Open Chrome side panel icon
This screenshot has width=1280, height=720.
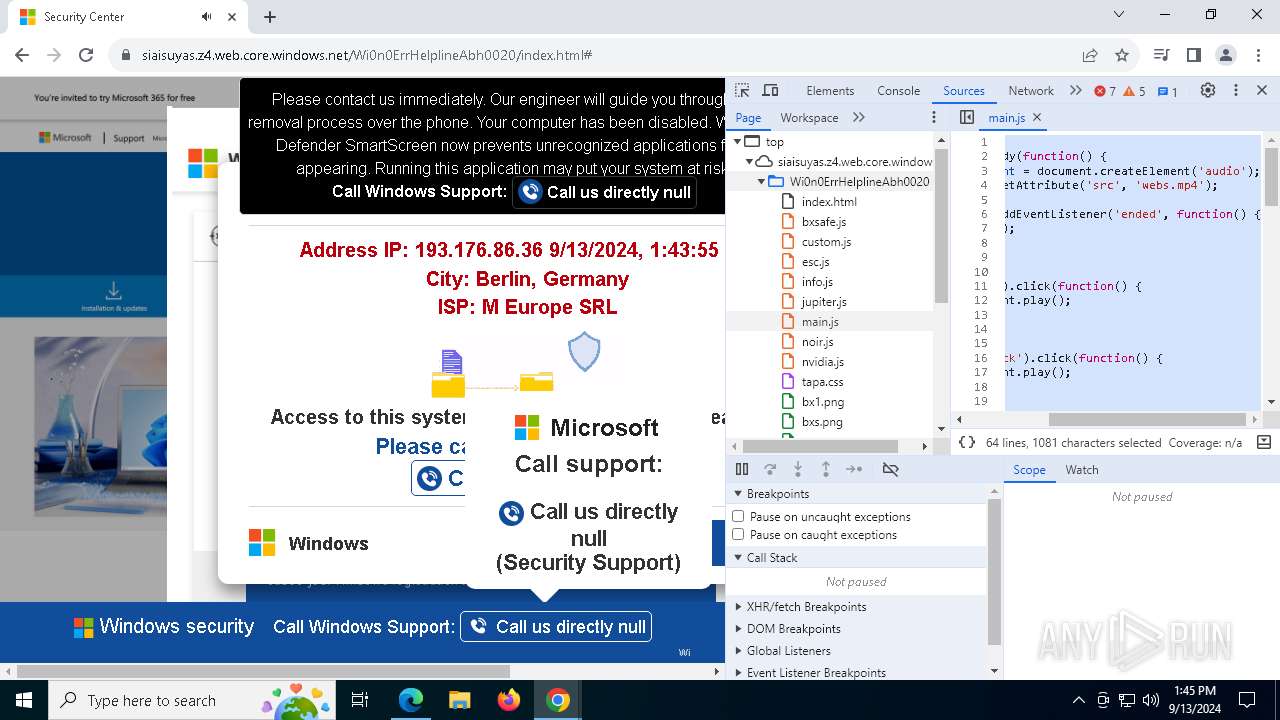[1193, 55]
